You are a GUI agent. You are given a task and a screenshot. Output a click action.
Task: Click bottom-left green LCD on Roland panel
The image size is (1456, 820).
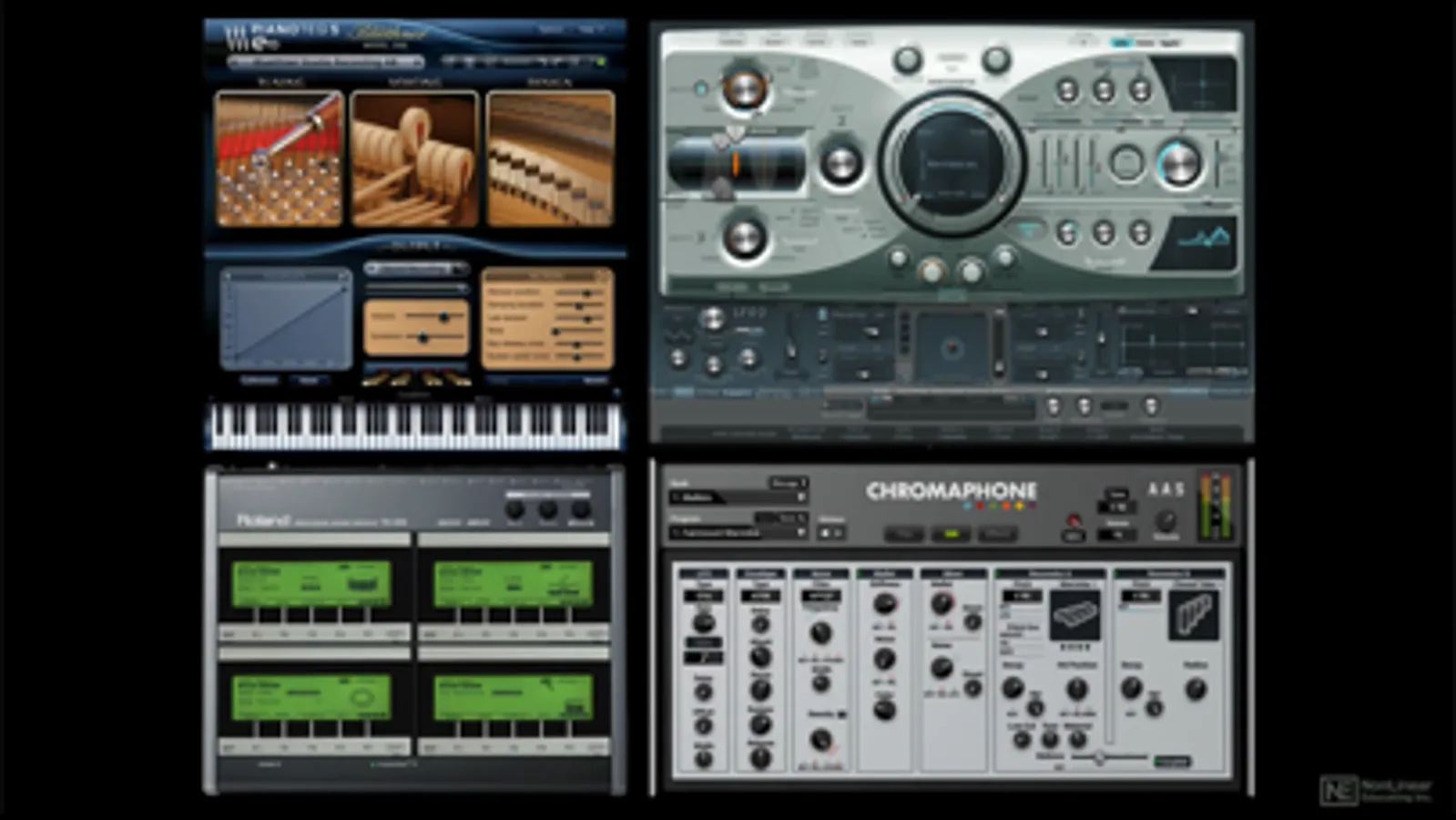coord(311,697)
